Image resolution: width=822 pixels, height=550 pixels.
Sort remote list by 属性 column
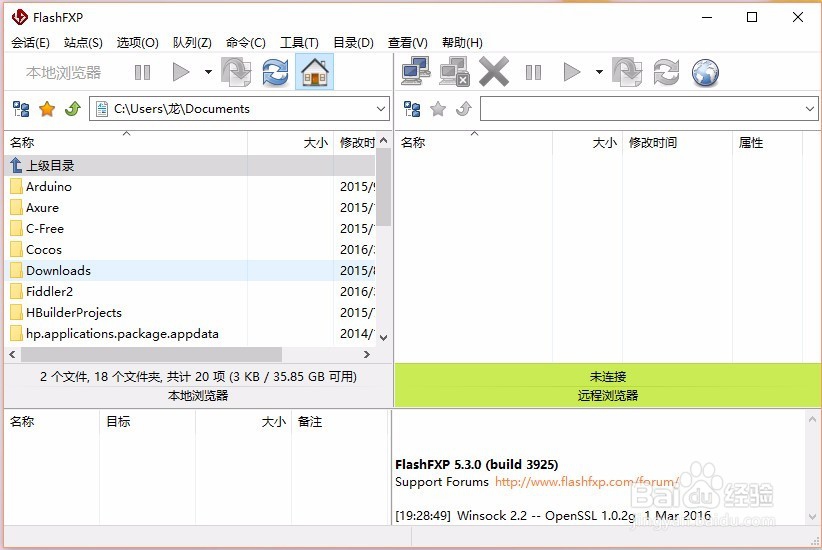pos(767,143)
